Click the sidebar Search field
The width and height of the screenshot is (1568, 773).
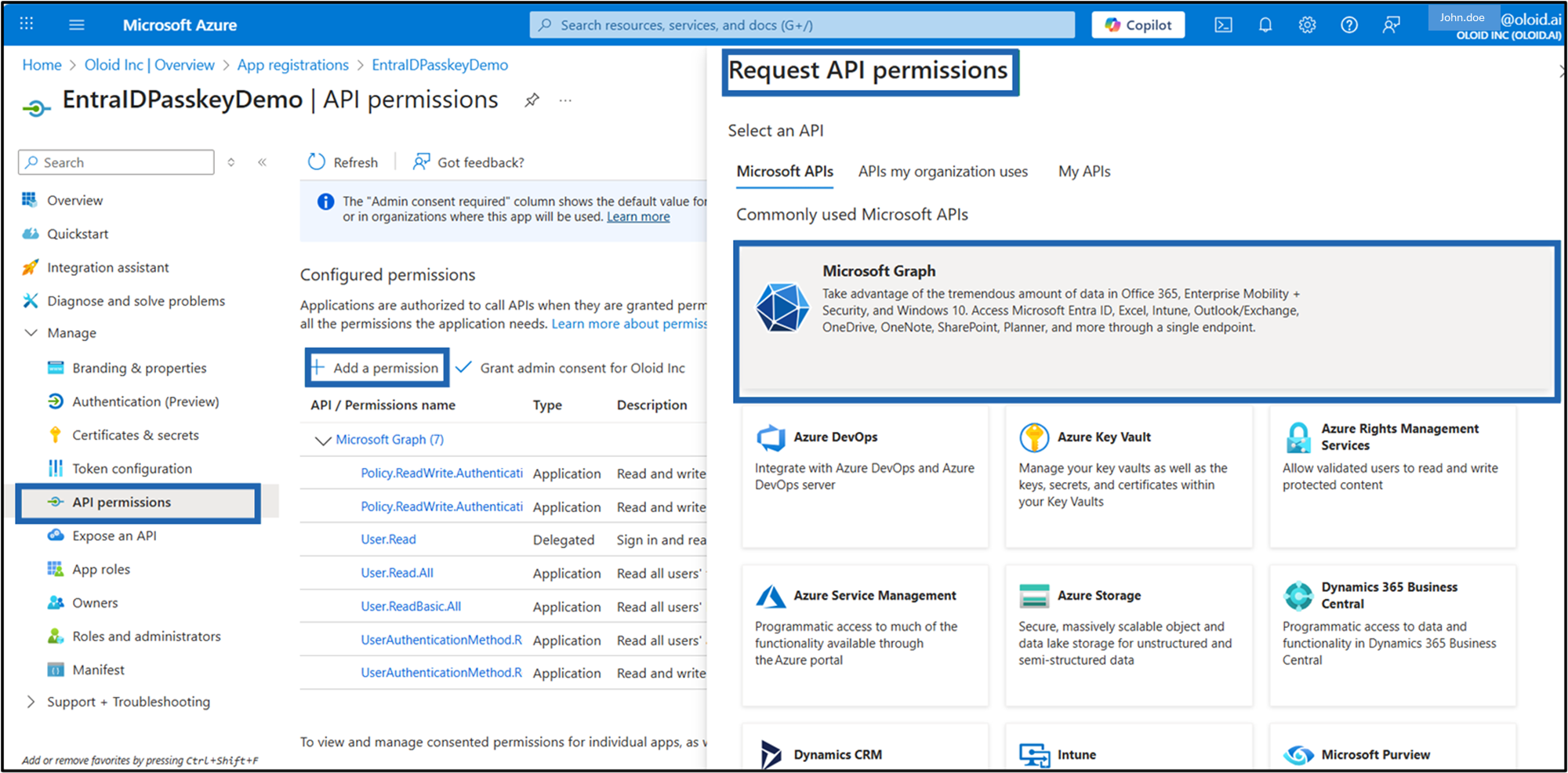116,162
